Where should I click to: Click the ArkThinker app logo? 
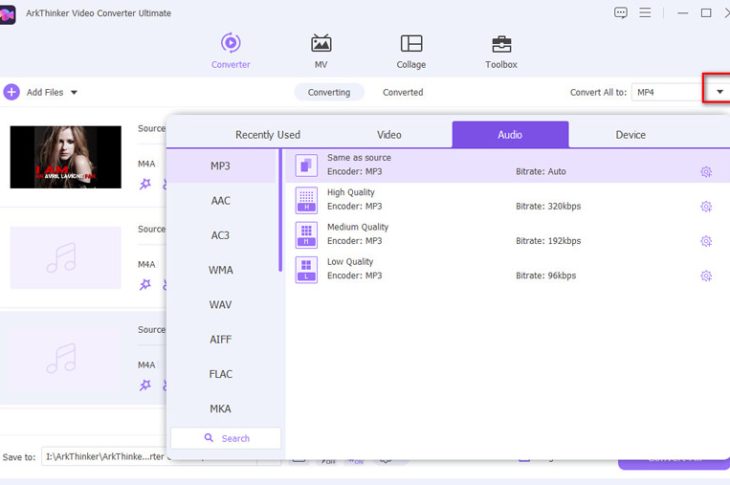(7, 14)
